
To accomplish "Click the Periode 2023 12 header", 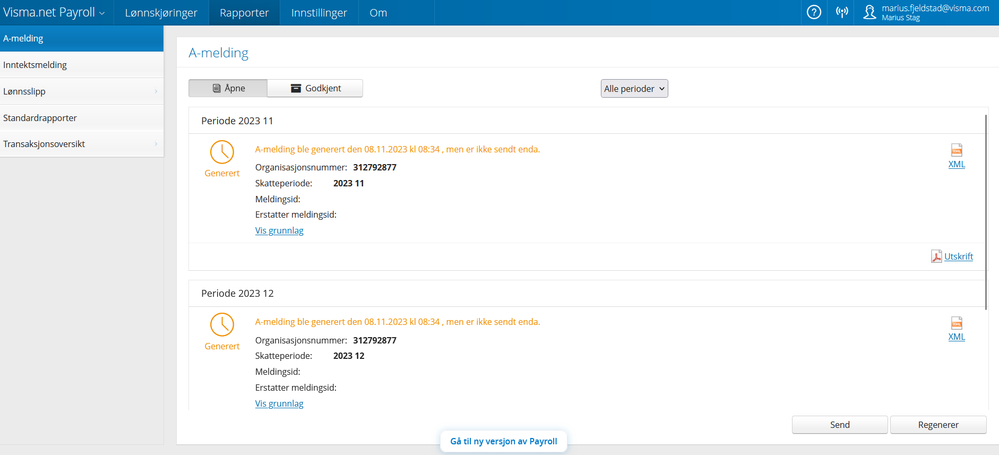I will [x=237, y=294].
